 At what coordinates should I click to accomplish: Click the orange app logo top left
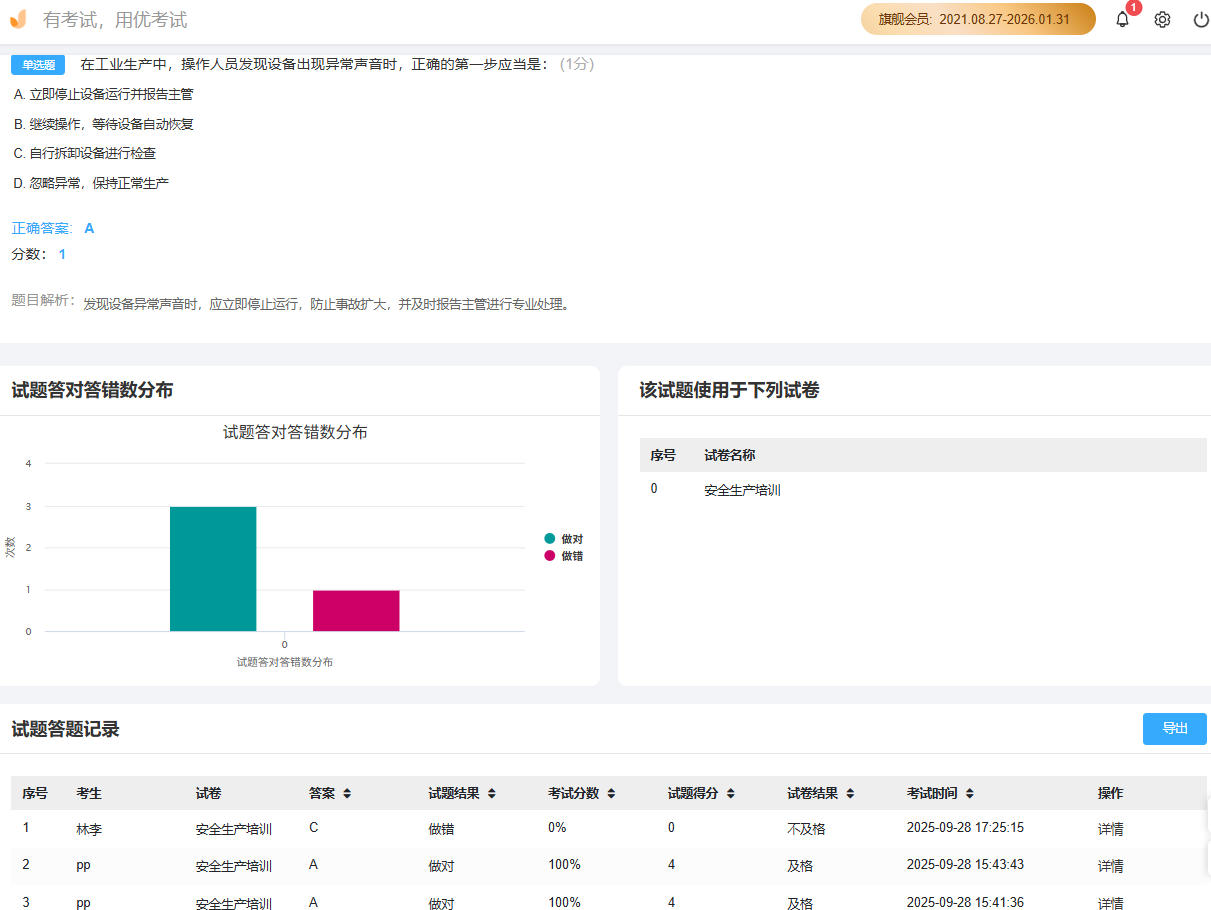(x=17, y=17)
